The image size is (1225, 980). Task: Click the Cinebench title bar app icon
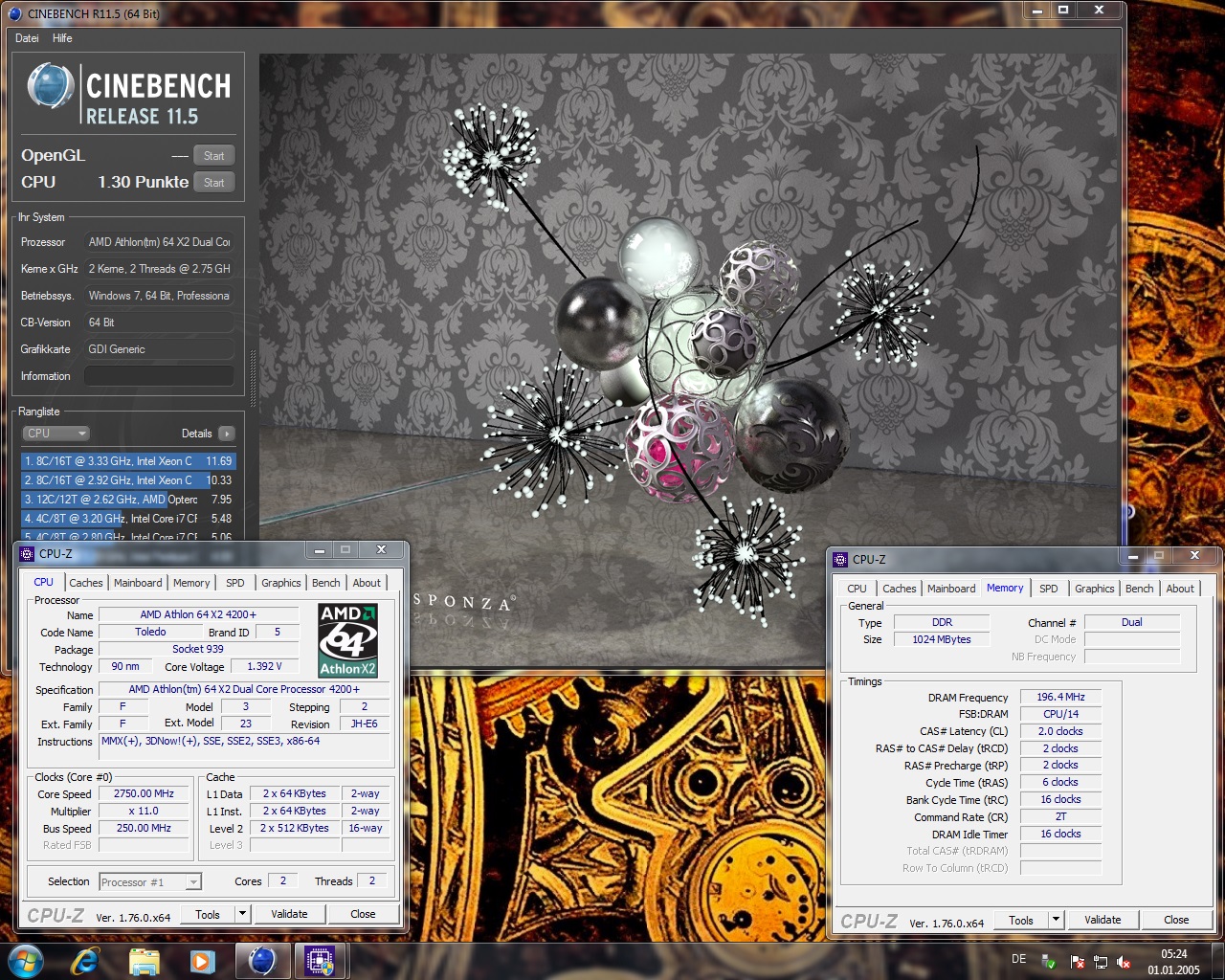pyautogui.click(x=15, y=13)
